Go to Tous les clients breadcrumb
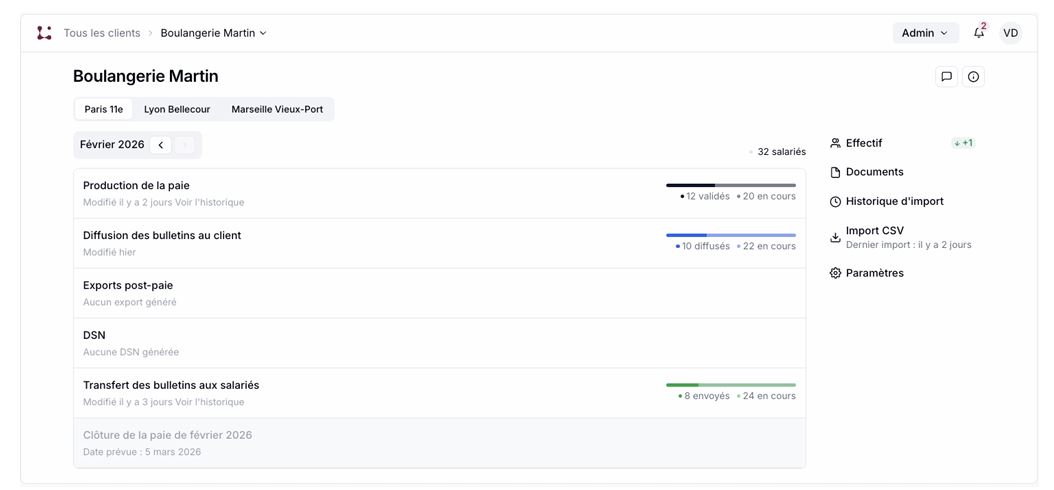Image resolution: width=1054 pixels, height=490 pixels. coord(102,33)
